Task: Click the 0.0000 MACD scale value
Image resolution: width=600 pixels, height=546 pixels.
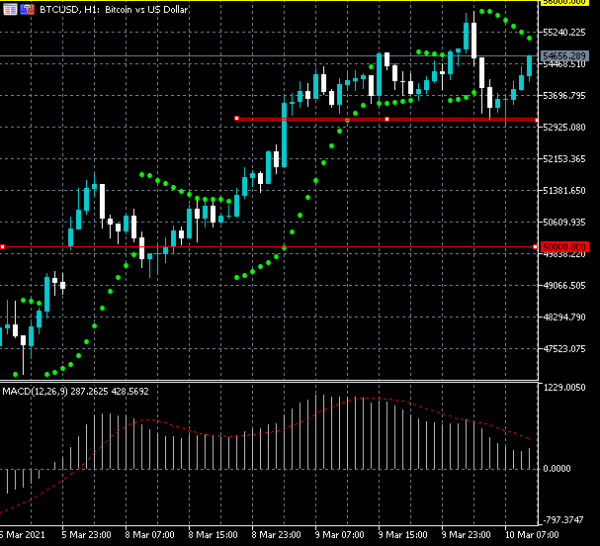Action: (x=557, y=469)
